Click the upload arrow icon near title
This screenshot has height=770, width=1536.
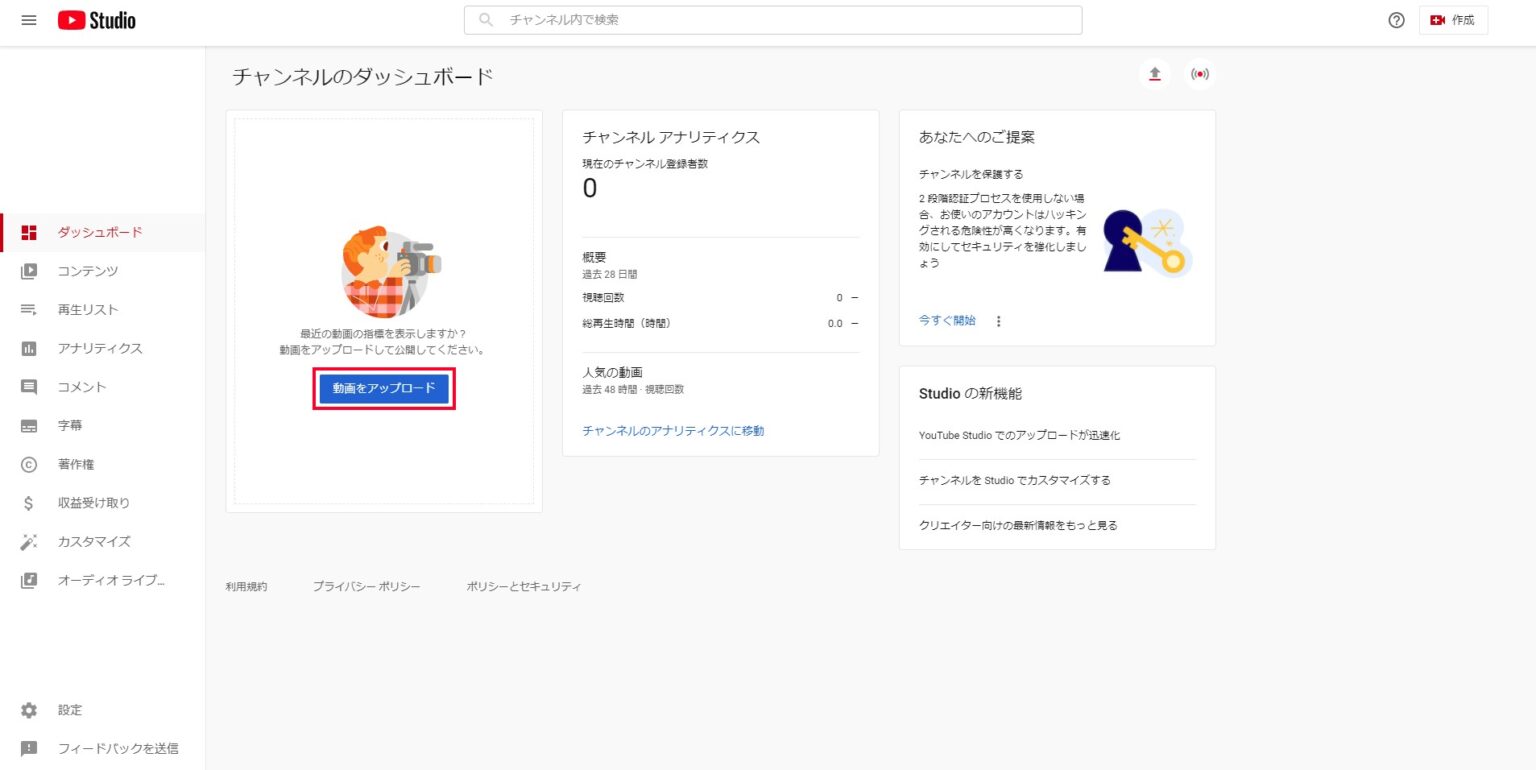tap(1155, 74)
